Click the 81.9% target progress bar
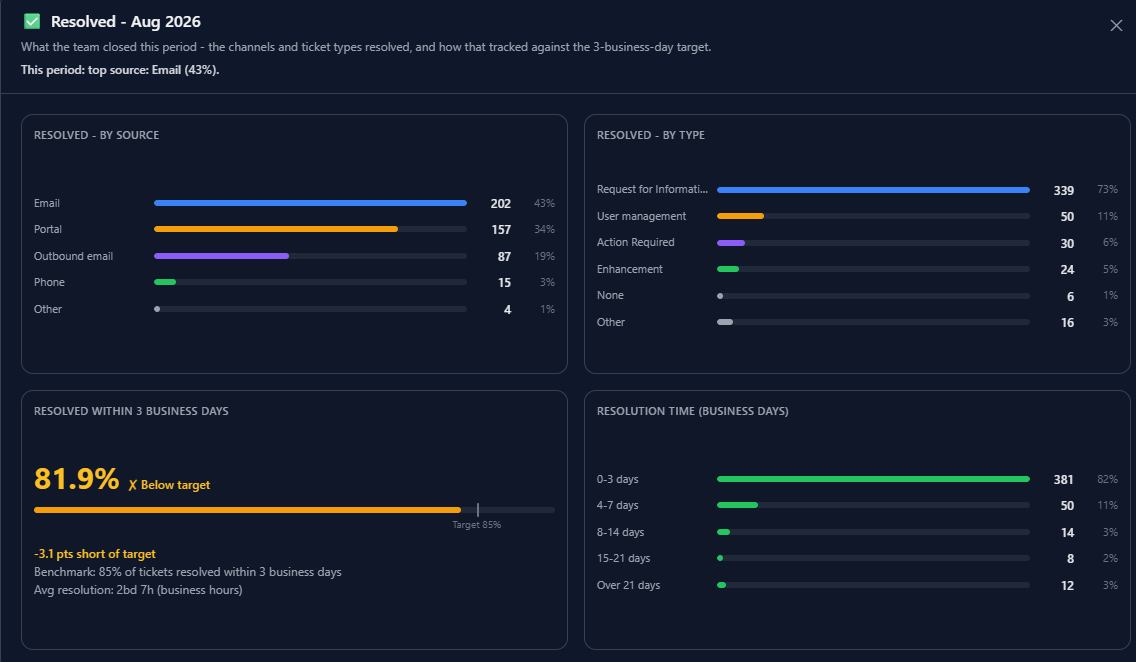 (x=294, y=510)
